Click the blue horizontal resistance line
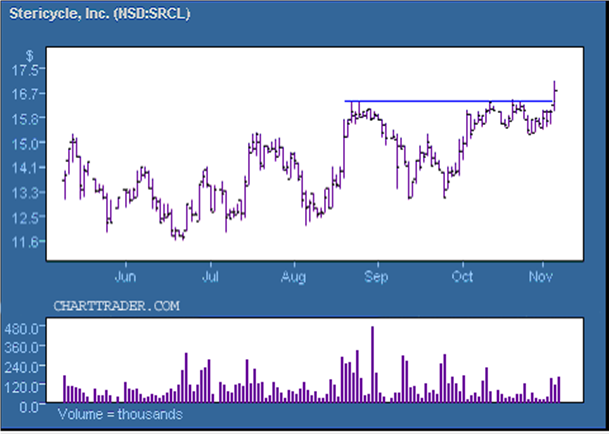Screen dimensions: 611x435 click(448, 101)
